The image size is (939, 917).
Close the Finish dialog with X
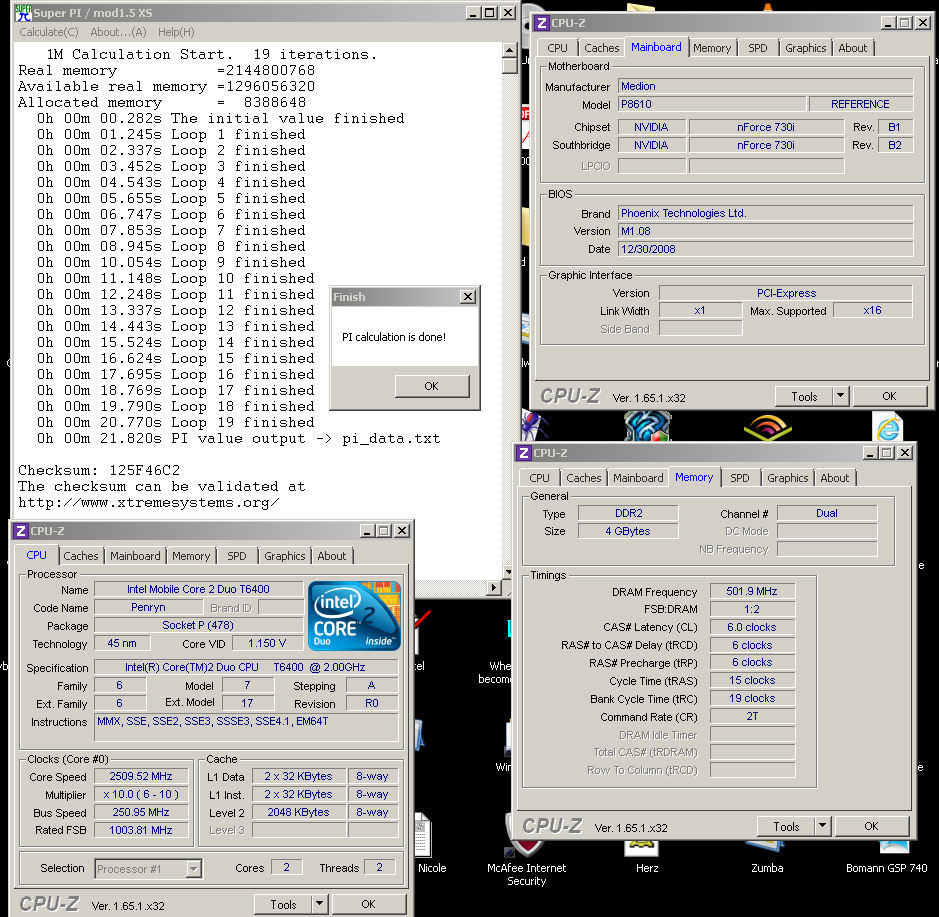click(468, 296)
